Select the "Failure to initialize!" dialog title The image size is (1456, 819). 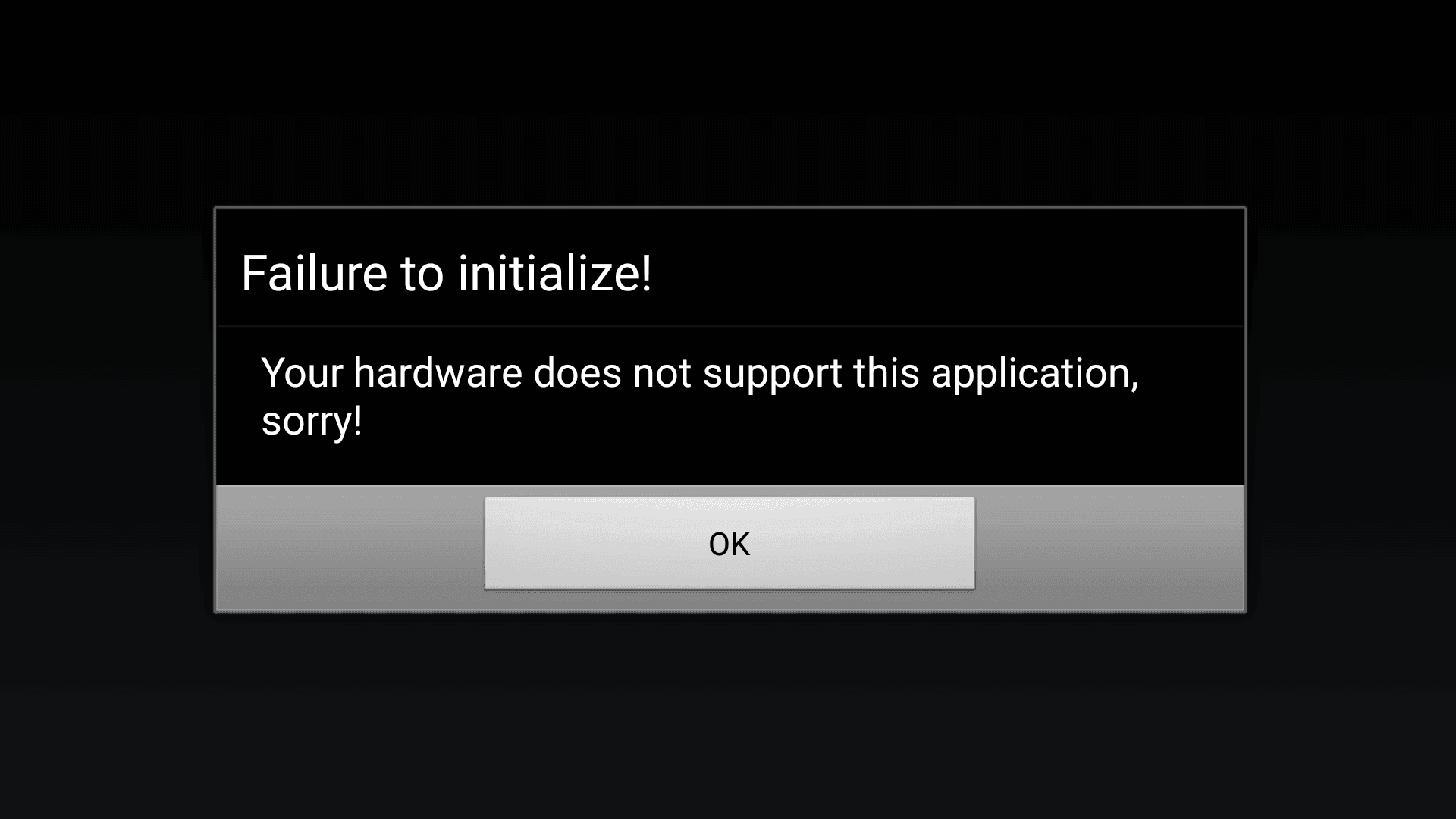point(446,273)
